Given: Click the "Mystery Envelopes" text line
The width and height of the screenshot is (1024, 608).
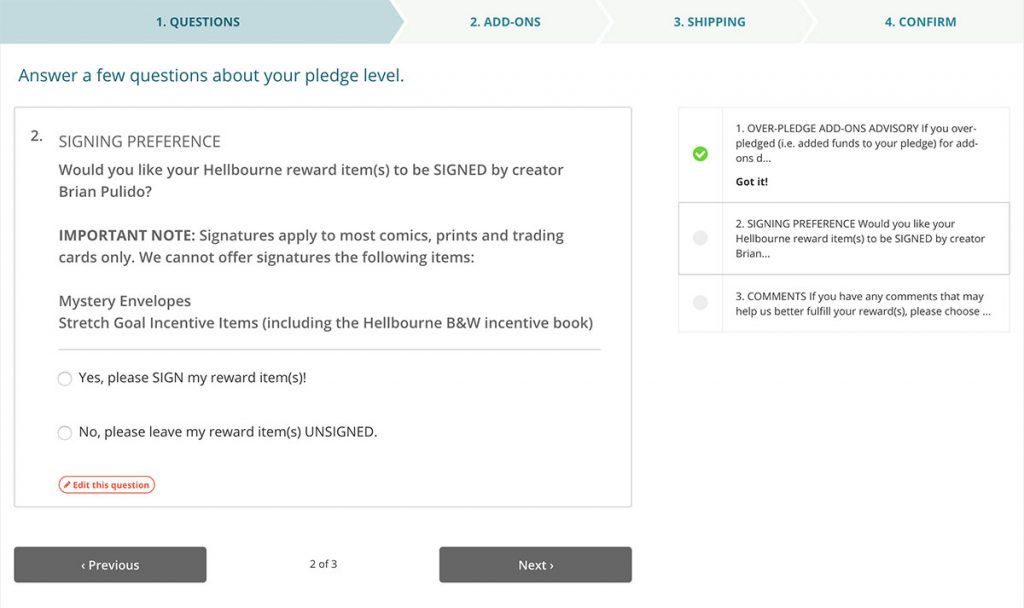Looking at the screenshot, I should coord(124,301).
